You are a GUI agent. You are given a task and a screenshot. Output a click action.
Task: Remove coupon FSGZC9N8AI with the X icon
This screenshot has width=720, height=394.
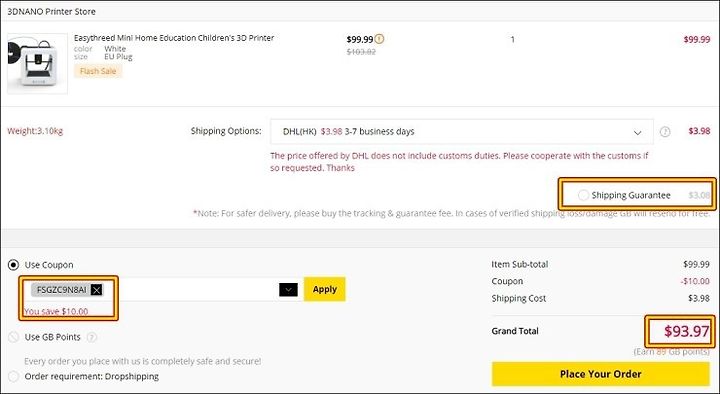coord(96,290)
